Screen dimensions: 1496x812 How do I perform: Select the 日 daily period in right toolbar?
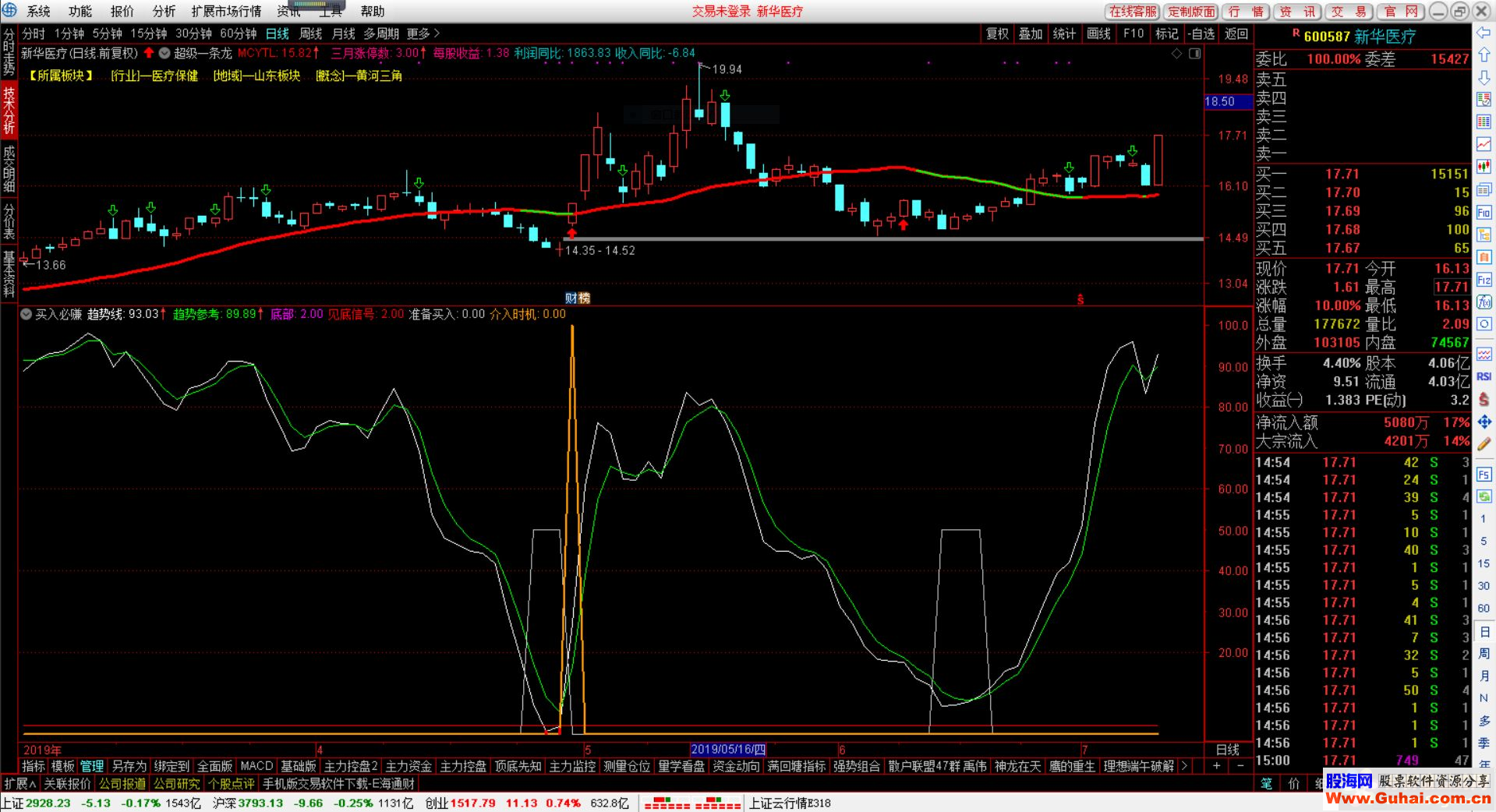tap(1484, 632)
